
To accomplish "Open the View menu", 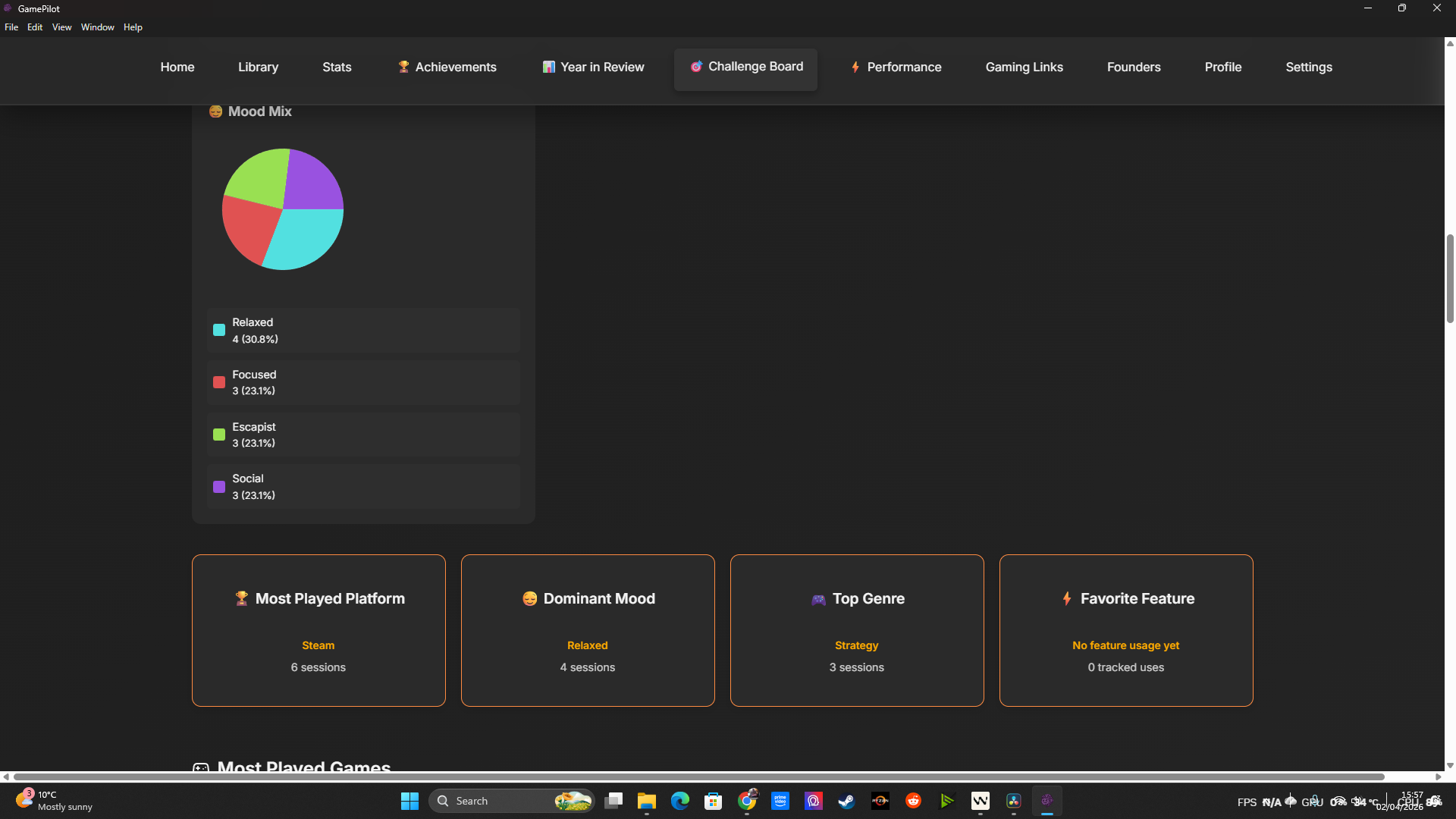I will click(x=61, y=27).
